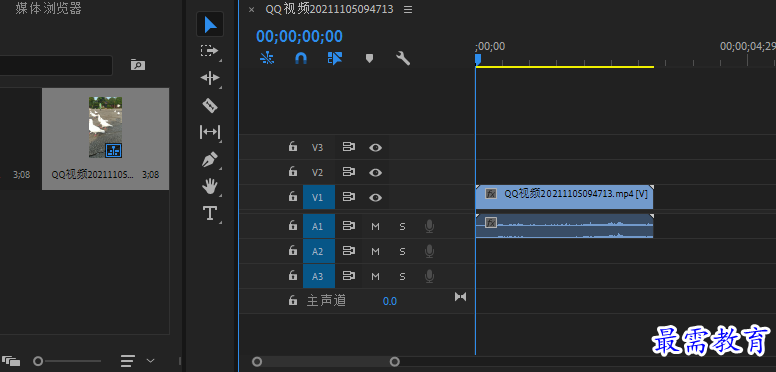776x372 pixels.
Task: Lock the V2 track
Action: click(293, 172)
